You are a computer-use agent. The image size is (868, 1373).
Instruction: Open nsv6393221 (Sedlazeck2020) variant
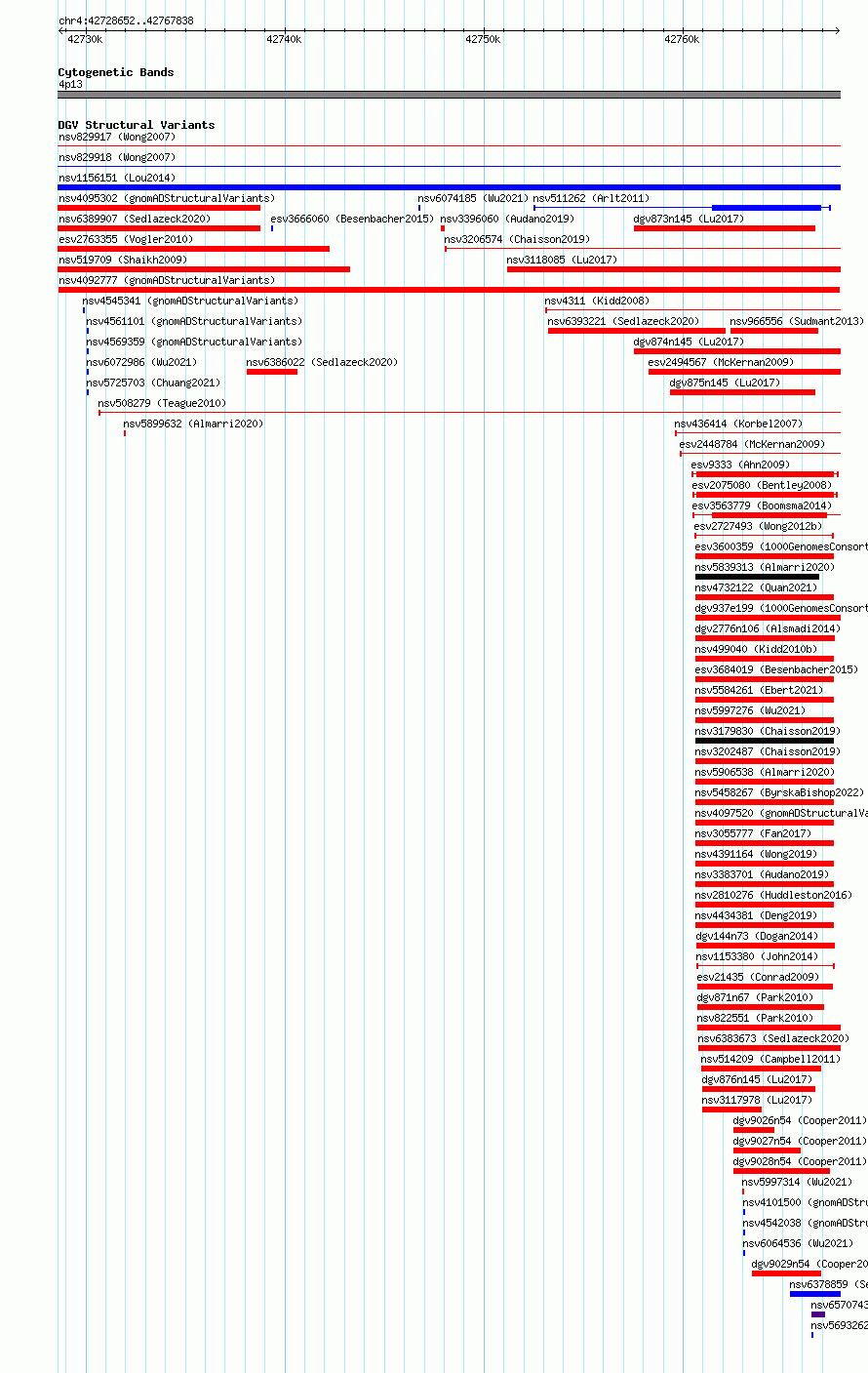click(623, 321)
